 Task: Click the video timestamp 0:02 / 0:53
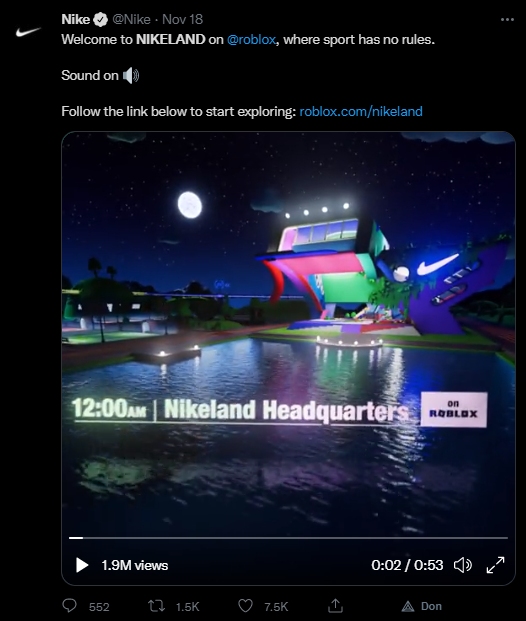coord(407,565)
